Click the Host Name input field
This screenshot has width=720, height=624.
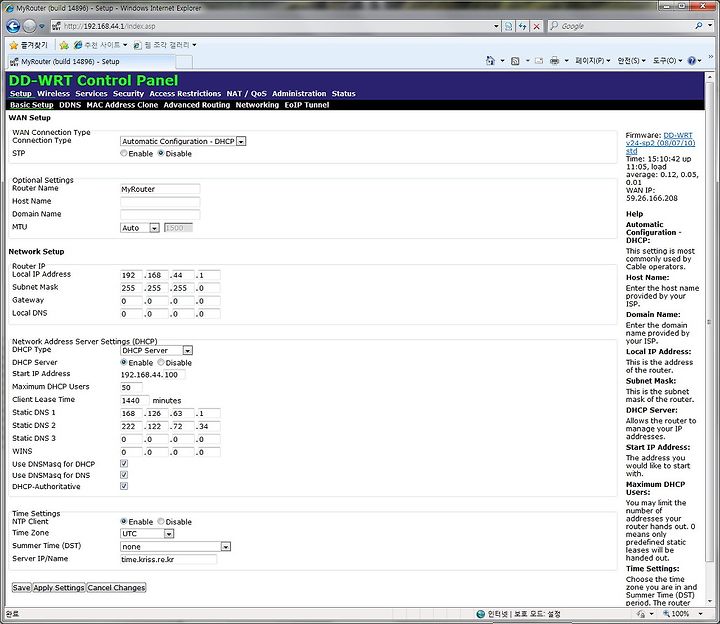(160, 202)
